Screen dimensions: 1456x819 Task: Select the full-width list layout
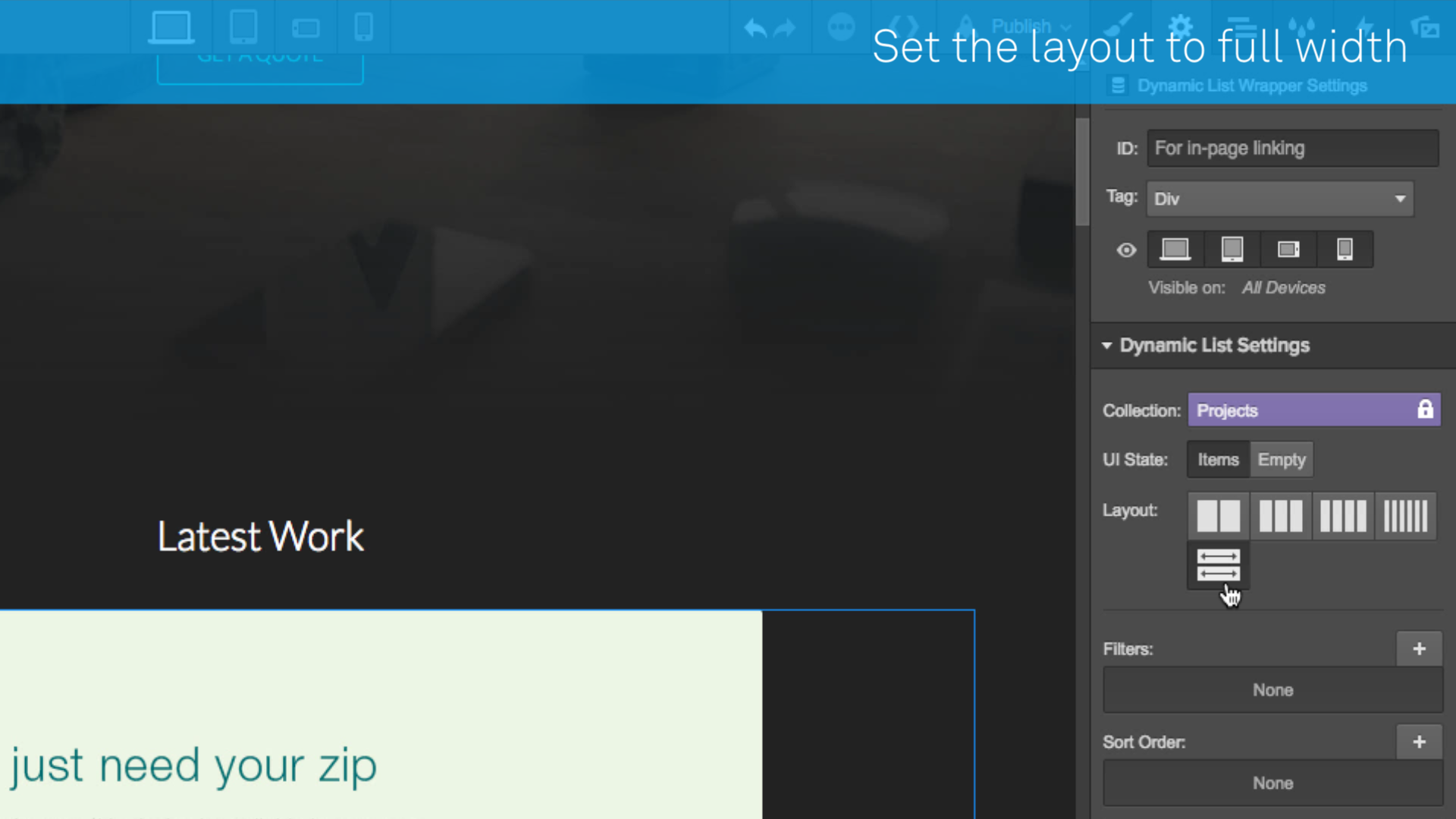(1217, 566)
